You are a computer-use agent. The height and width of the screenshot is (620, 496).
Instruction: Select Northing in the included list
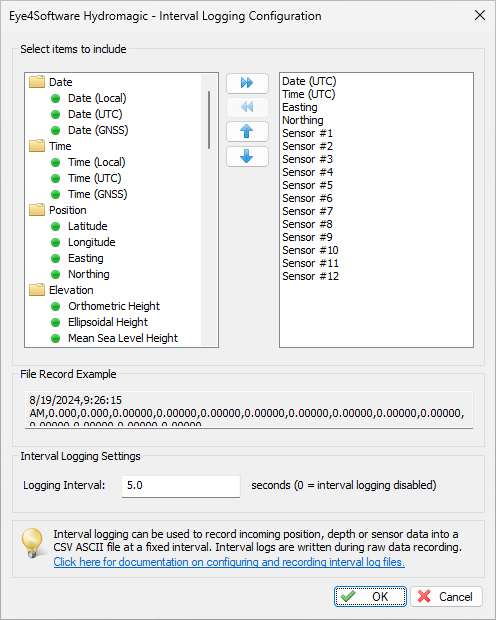point(303,120)
